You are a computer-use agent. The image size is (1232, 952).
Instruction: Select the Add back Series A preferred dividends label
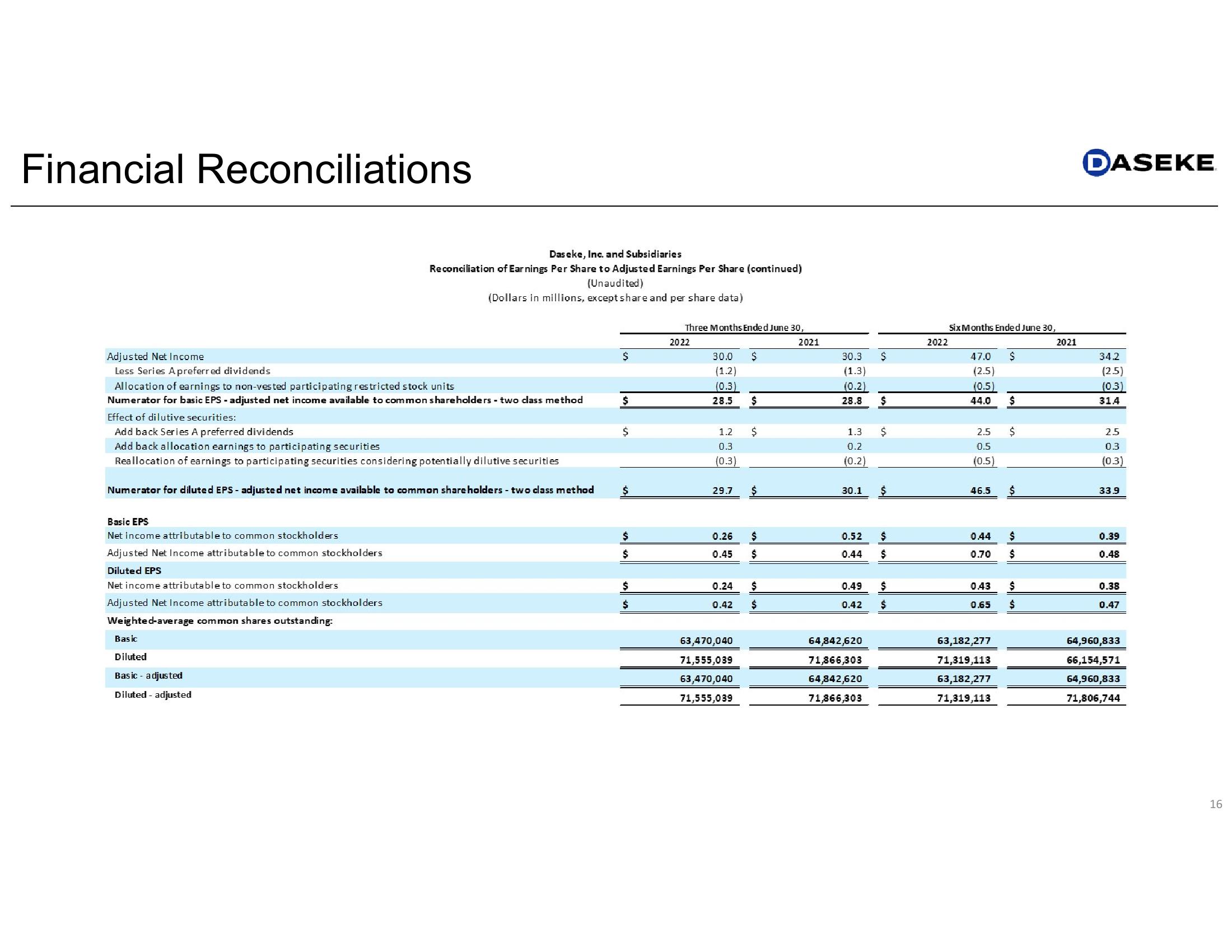coord(204,432)
